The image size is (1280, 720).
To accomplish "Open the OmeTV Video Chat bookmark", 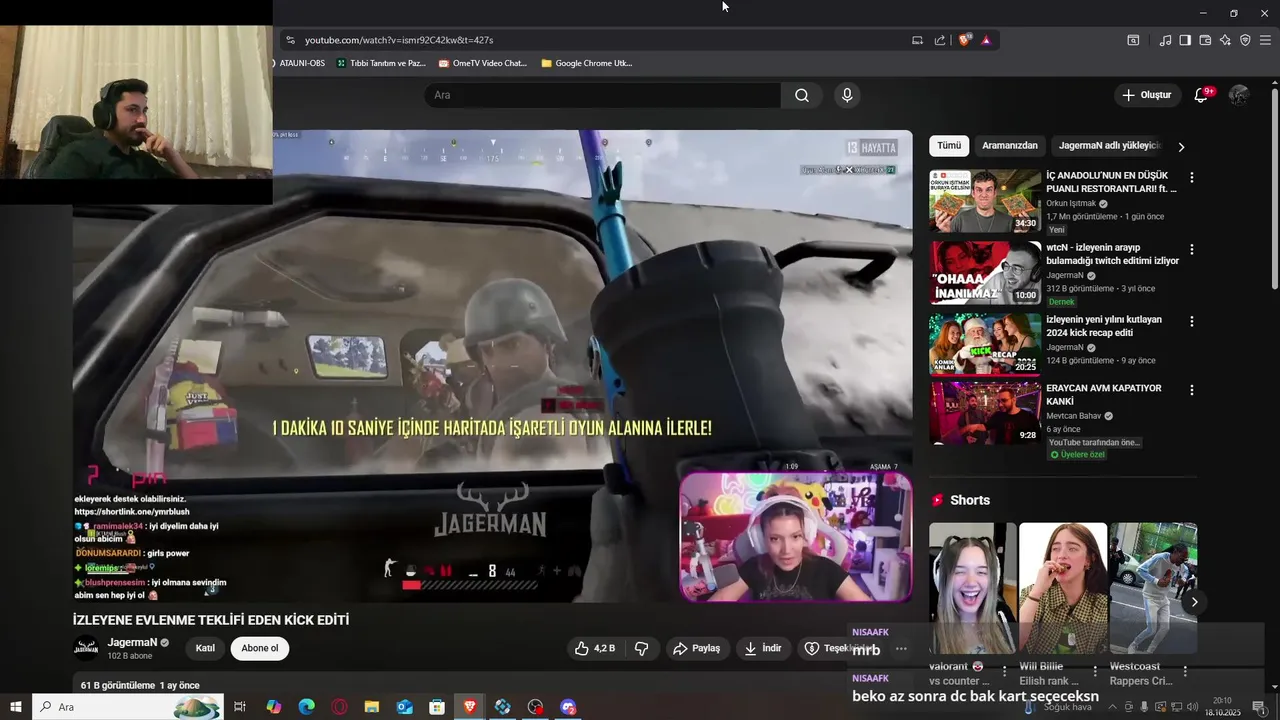I will click(x=482, y=63).
